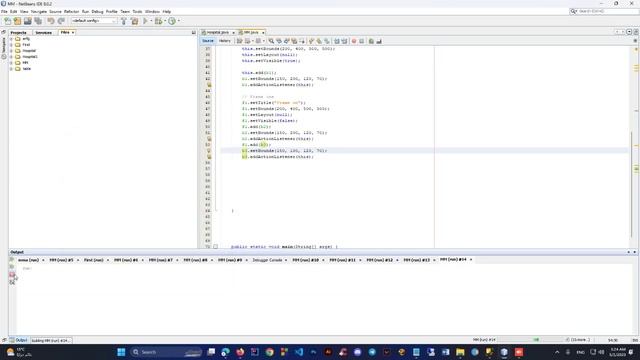
Task: Click the Windows taskbar Search box
Action: point(167,352)
